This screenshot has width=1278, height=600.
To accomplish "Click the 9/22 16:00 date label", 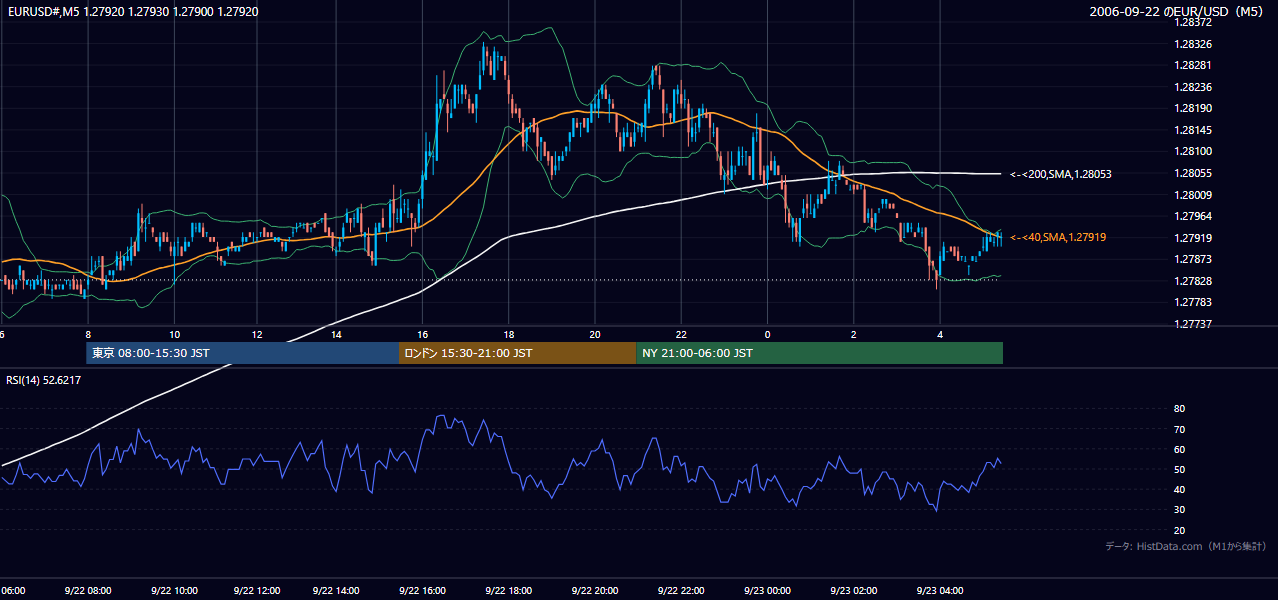I will point(423,591).
